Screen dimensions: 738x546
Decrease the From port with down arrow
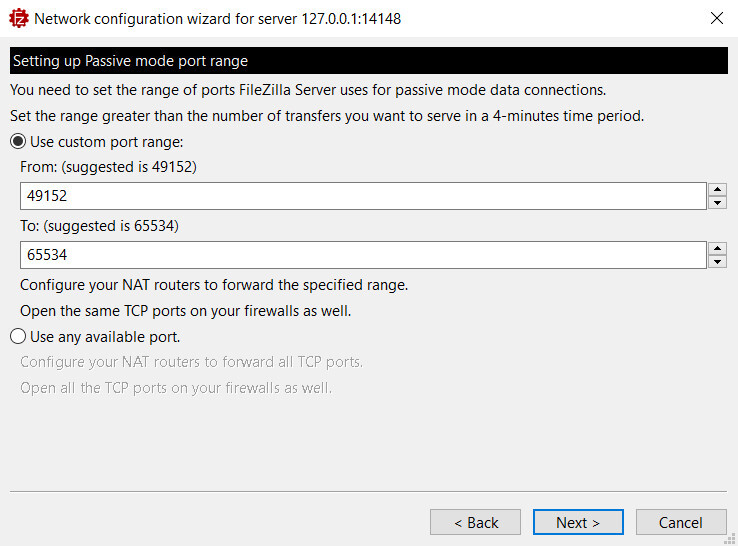pyautogui.click(x=717, y=203)
